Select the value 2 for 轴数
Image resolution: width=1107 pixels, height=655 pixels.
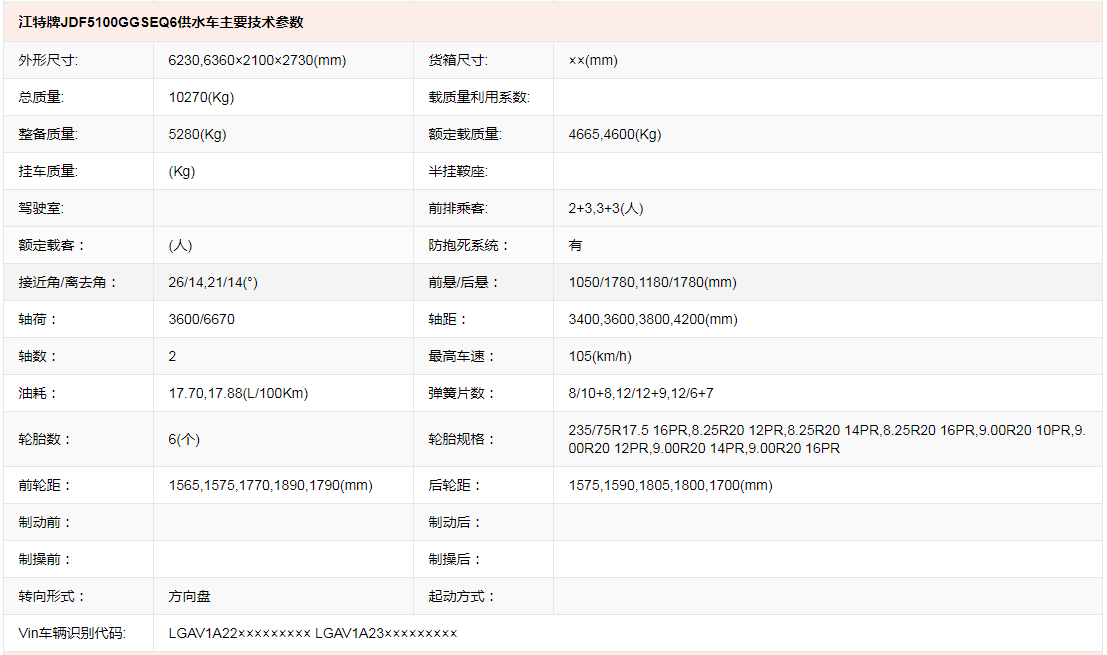172,356
